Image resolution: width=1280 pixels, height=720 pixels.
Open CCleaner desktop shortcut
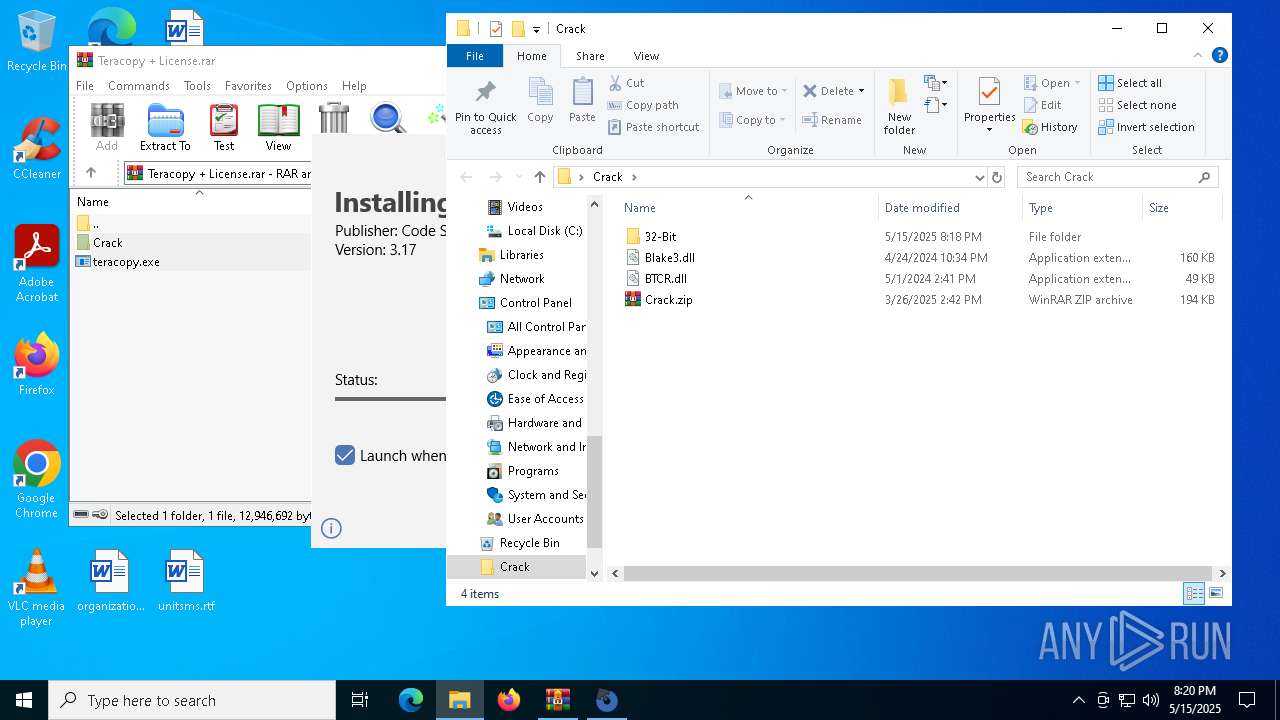37,150
